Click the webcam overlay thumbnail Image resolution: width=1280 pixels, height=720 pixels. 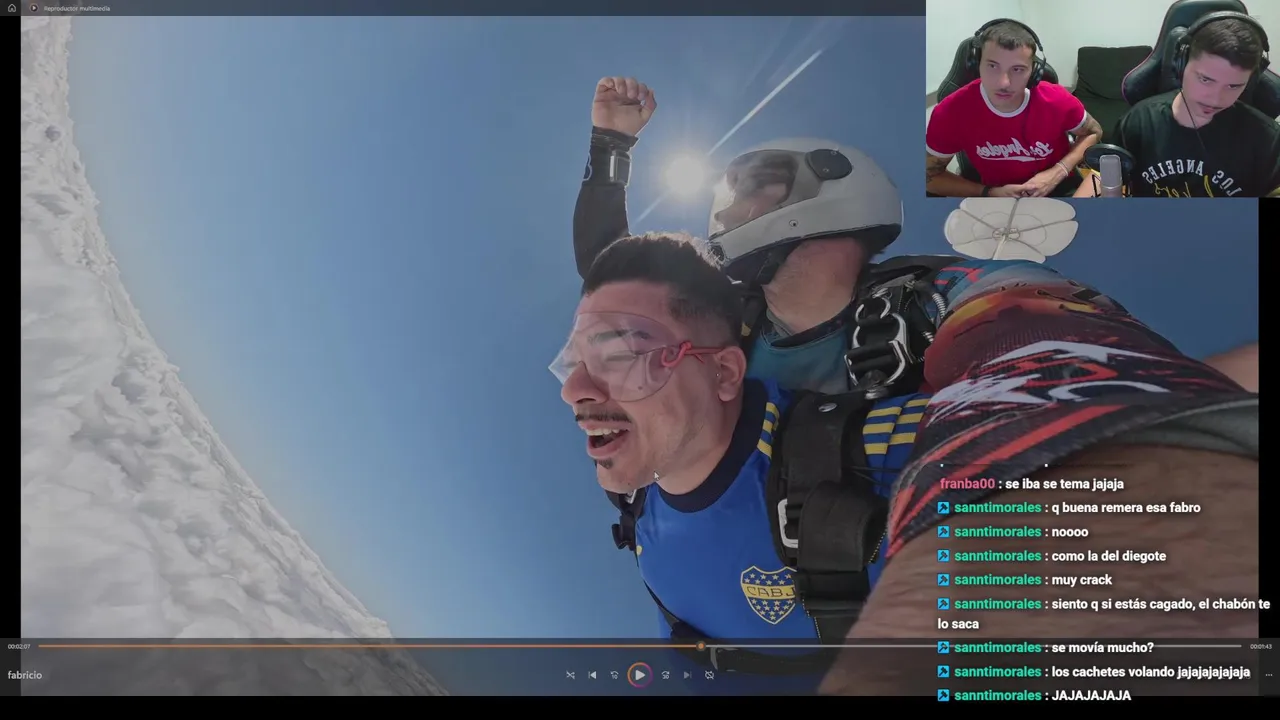[x=1103, y=98]
